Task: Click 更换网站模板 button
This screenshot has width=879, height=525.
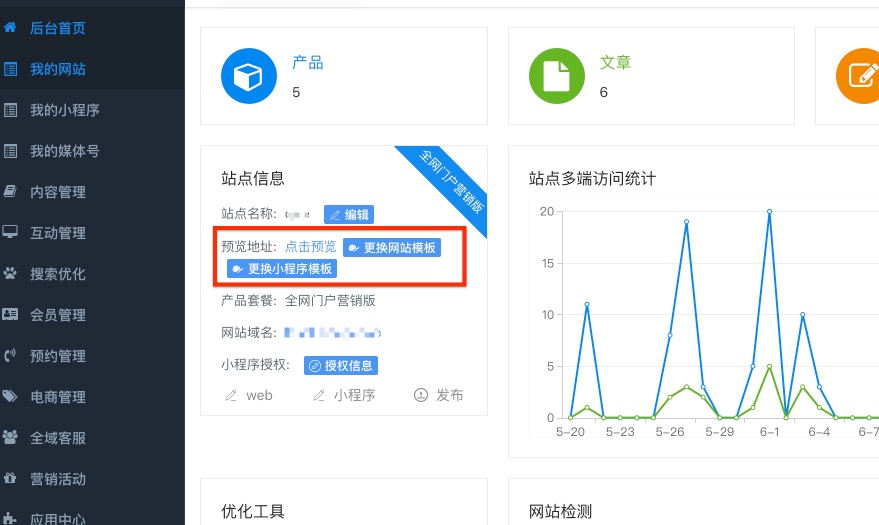Action: click(x=391, y=247)
